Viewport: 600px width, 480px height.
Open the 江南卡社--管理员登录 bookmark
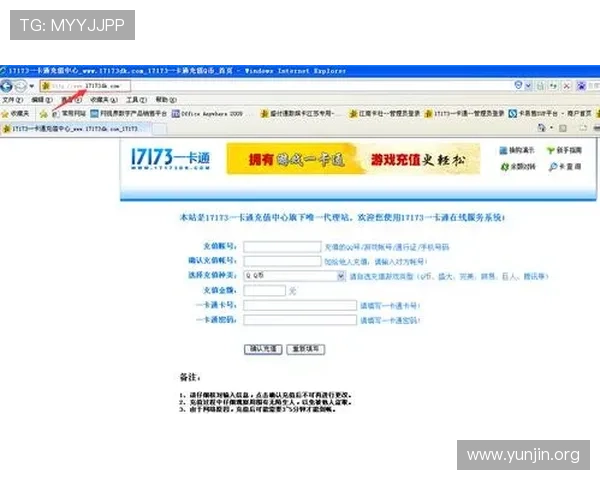click(x=385, y=114)
